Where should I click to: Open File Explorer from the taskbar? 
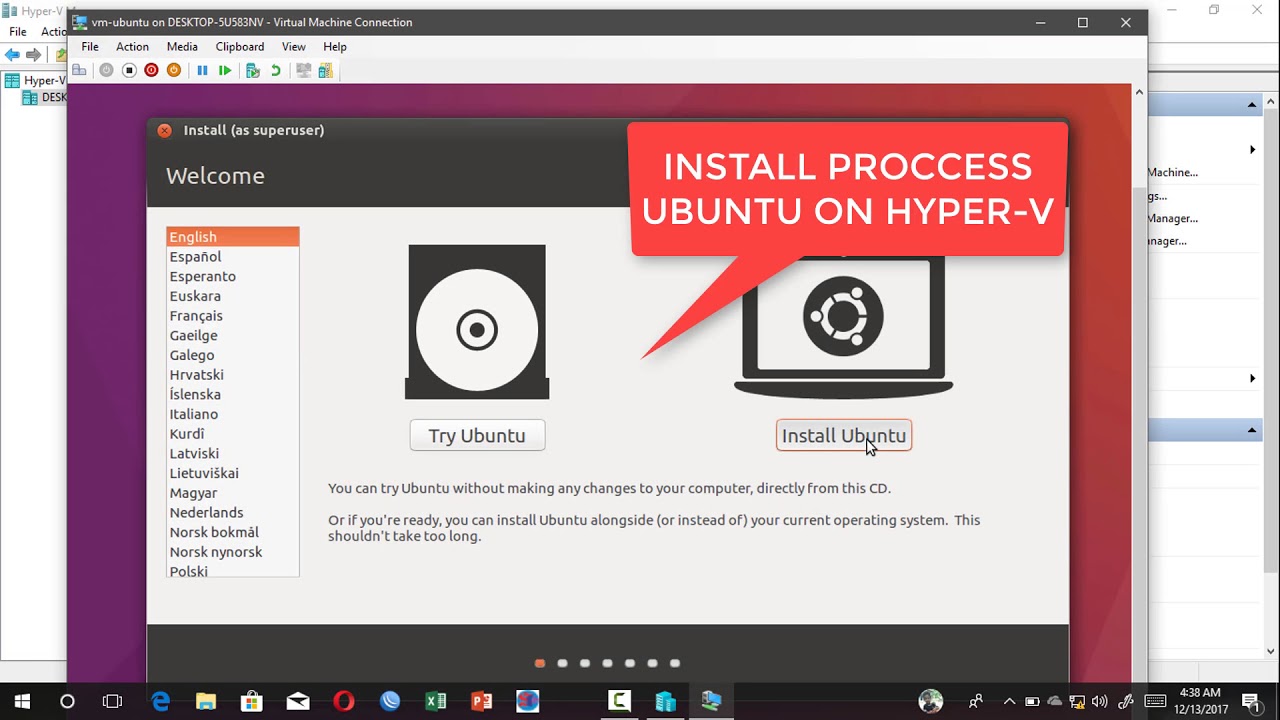pyautogui.click(x=206, y=701)
